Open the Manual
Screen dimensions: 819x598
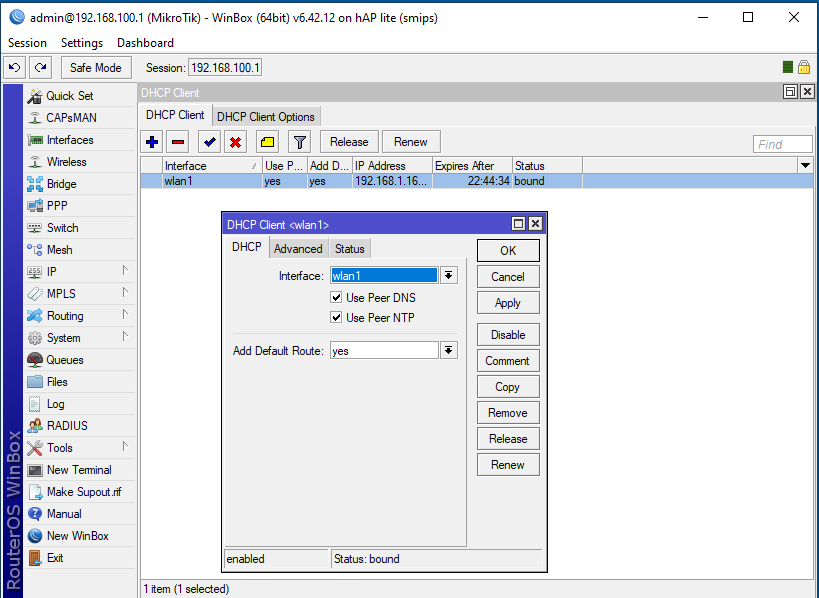point(80,514)
